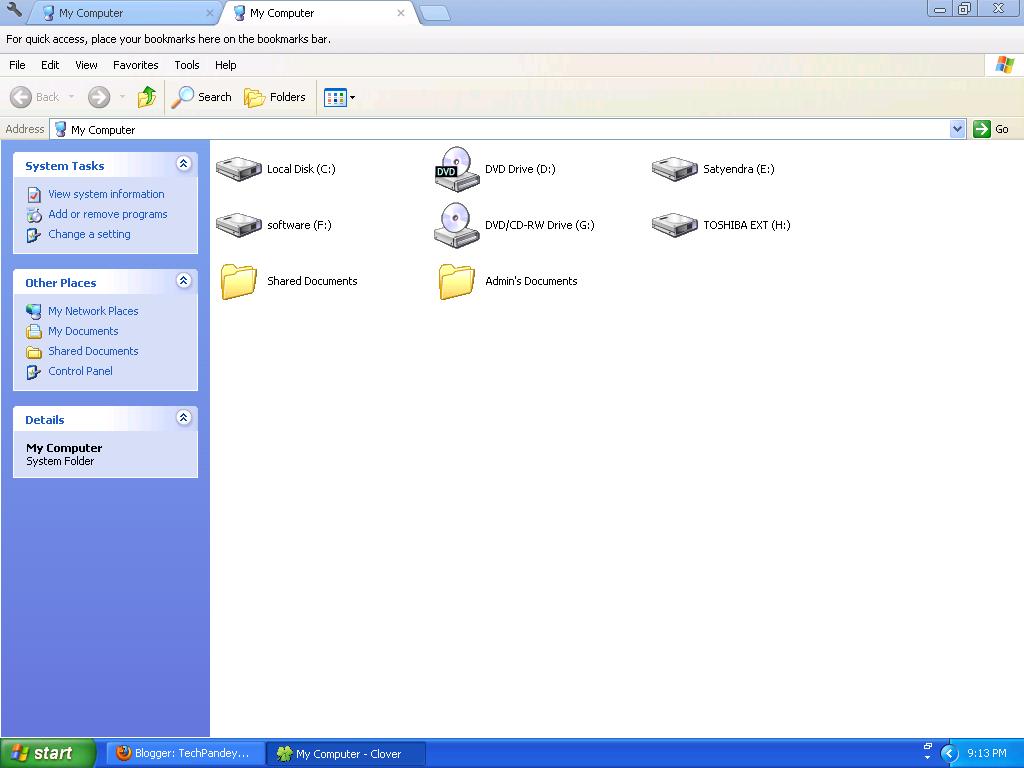Toggle the Folders pane button
This screenshot has height=768, width=1024.
[x=275, y=97]
